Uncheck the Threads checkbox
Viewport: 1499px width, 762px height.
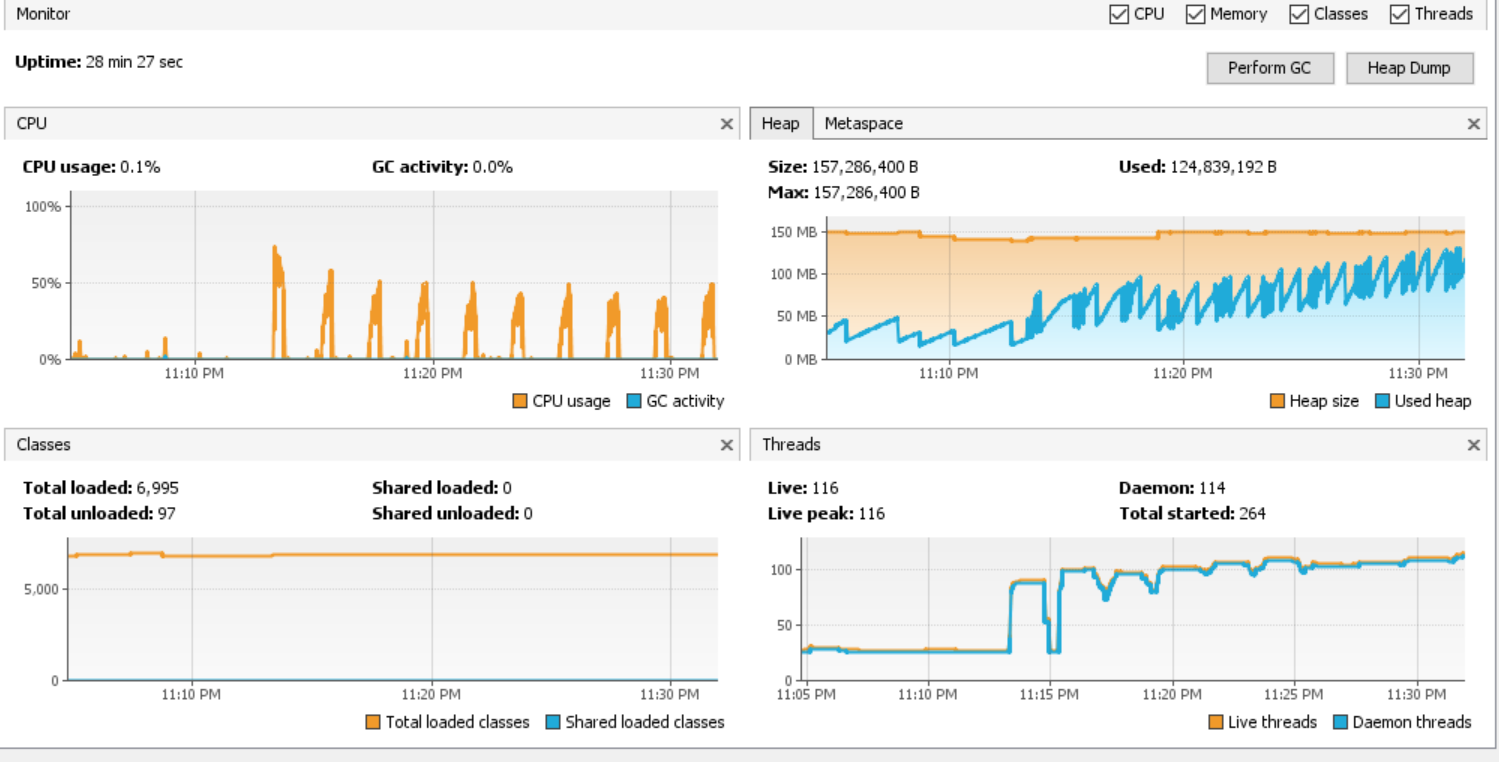pos(1399,14)
